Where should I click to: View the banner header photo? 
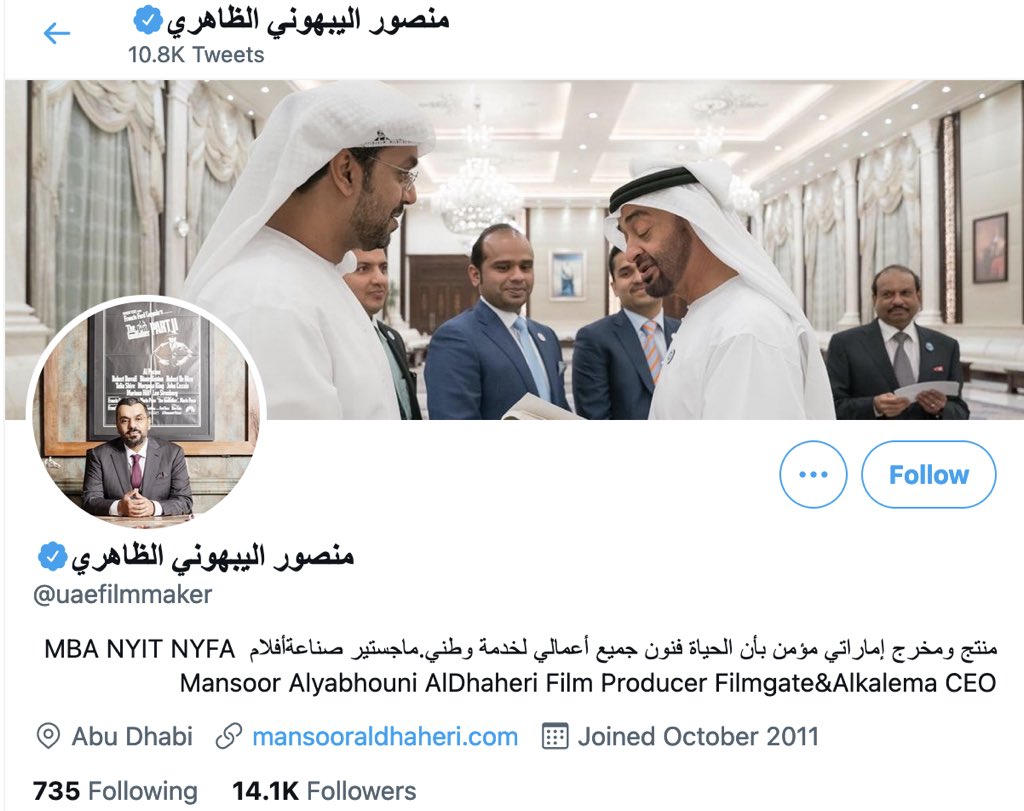pyautogui.click(x=515, y=249)
